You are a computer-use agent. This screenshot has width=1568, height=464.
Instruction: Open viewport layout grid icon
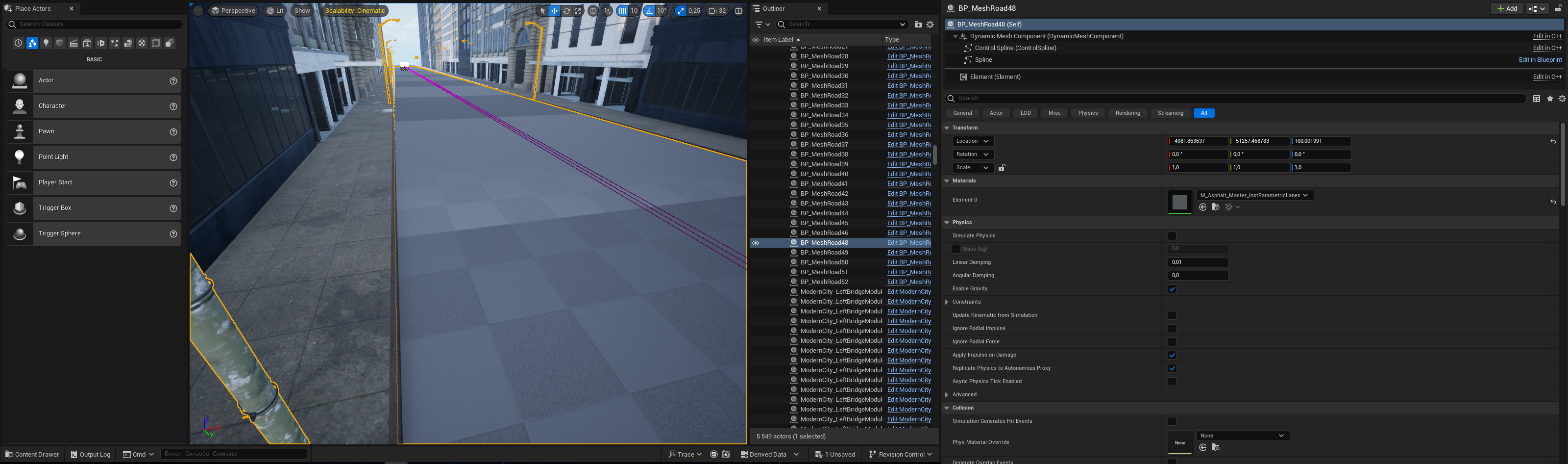tap(738, 11)
